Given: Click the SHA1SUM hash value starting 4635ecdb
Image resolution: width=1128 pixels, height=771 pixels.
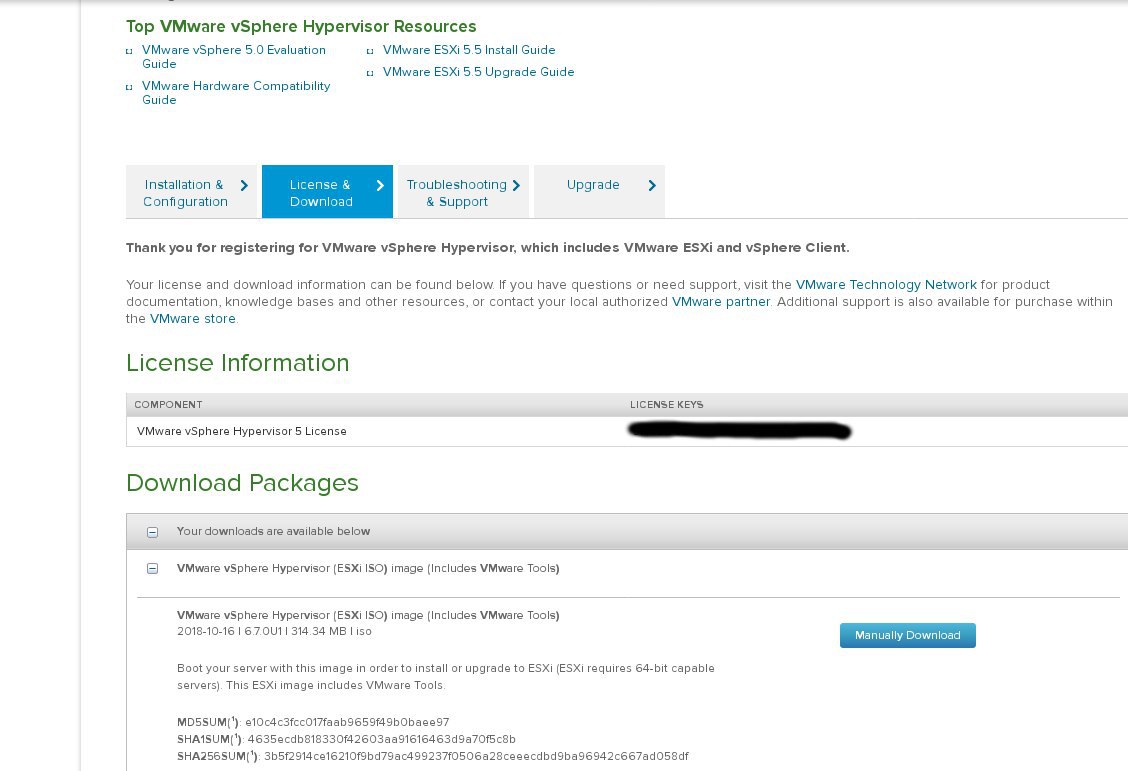Looking at the screenshot, I should tap(381, 739).
